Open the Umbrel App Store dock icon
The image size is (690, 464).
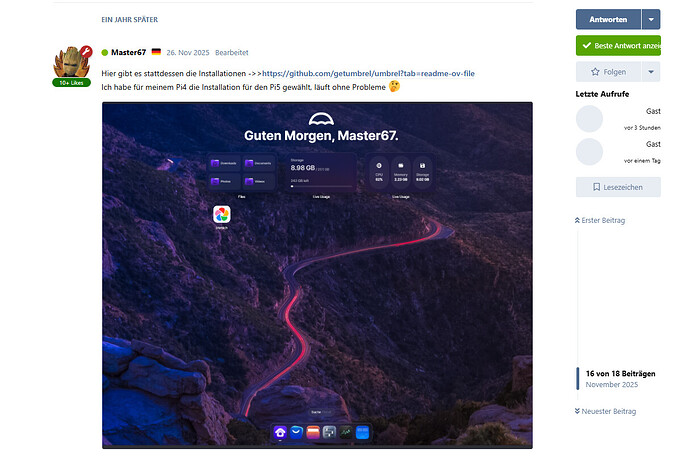(x=298, y=432)
